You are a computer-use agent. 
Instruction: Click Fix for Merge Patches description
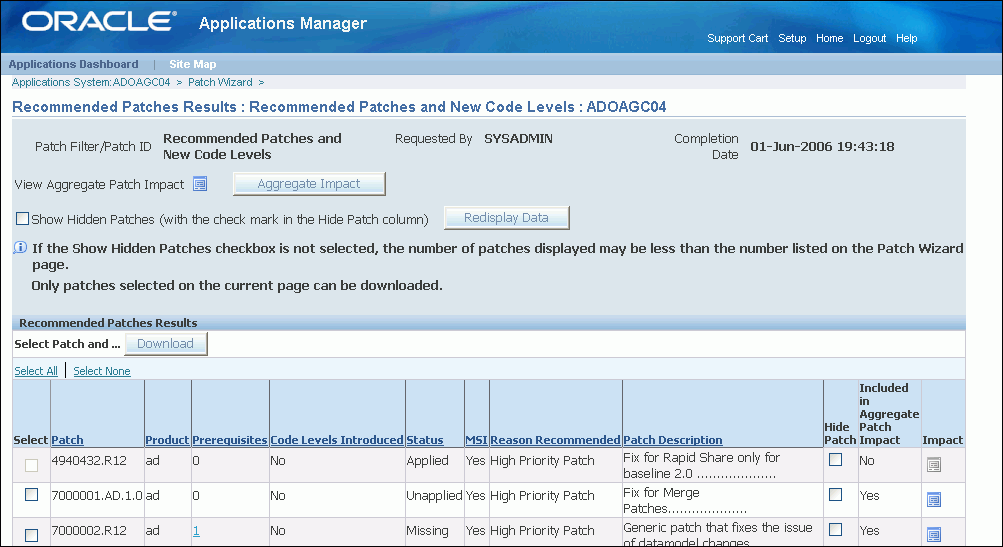685,501
